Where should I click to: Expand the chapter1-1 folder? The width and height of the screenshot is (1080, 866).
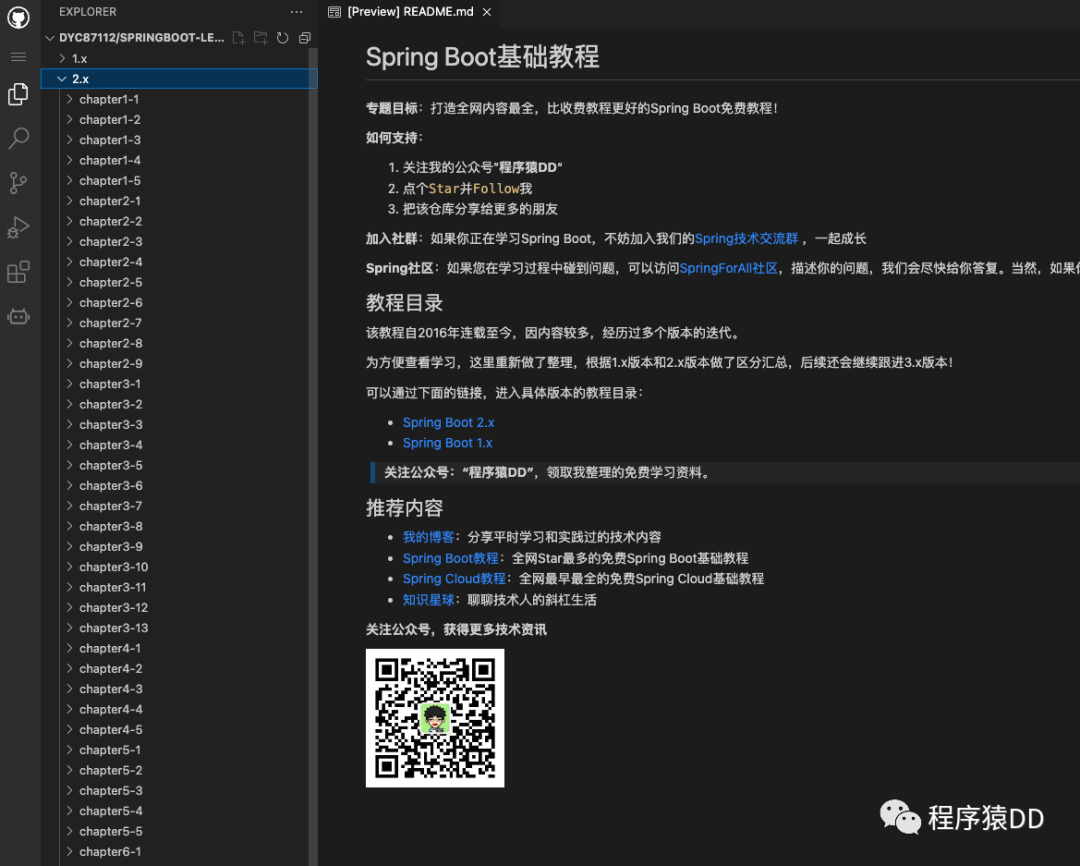pyautogui.click(x=70, y=99)
